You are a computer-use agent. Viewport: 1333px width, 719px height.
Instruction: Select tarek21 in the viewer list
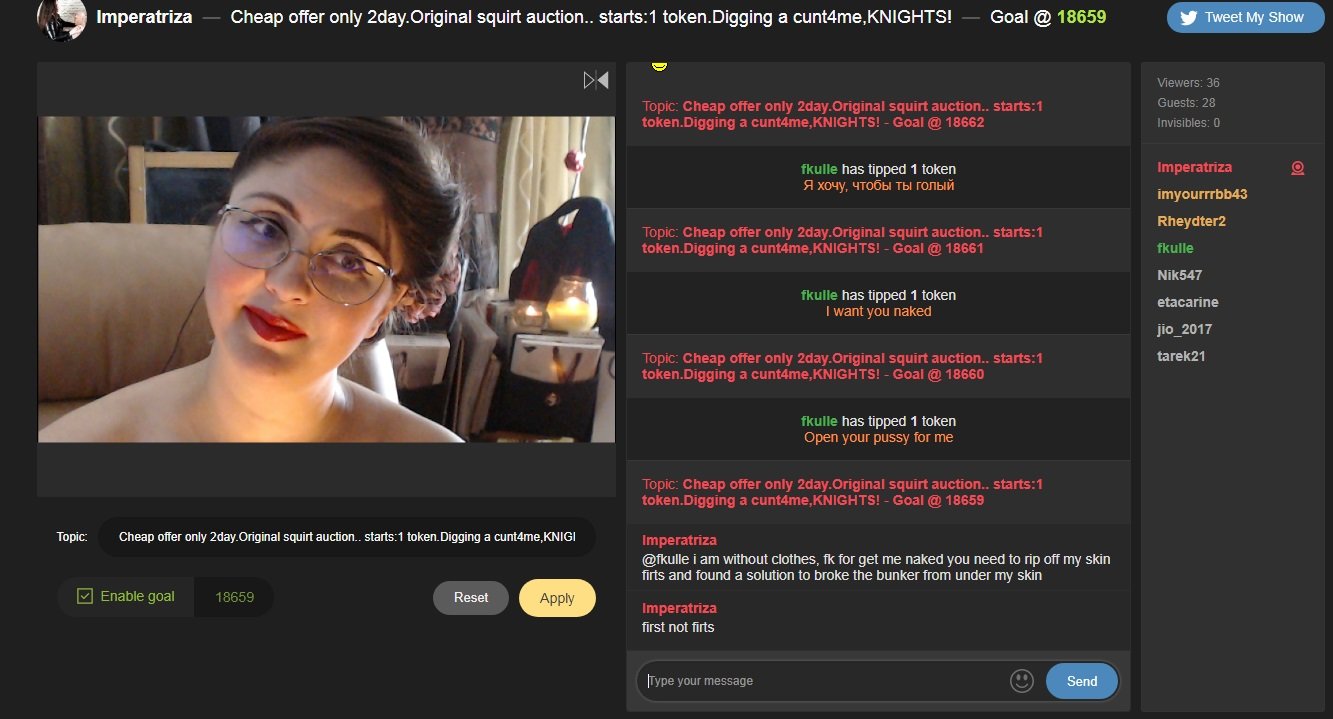click(1181, 356)
